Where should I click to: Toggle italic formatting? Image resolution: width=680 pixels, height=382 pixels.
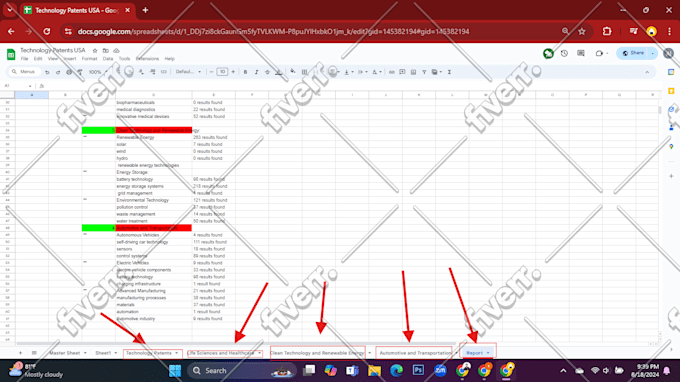click(256, 72)
